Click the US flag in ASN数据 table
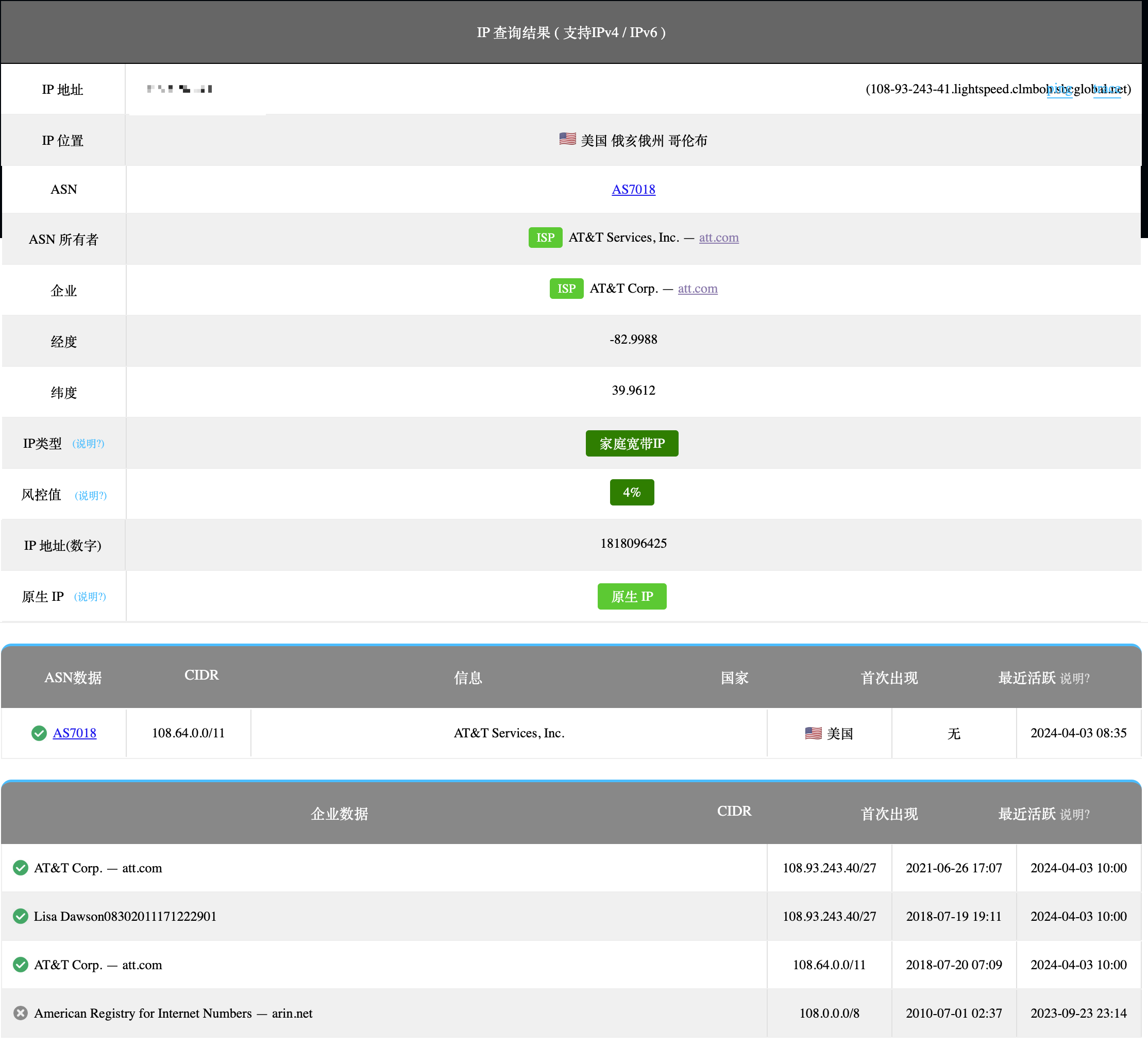1148x1046 pixels. [813, 733]
